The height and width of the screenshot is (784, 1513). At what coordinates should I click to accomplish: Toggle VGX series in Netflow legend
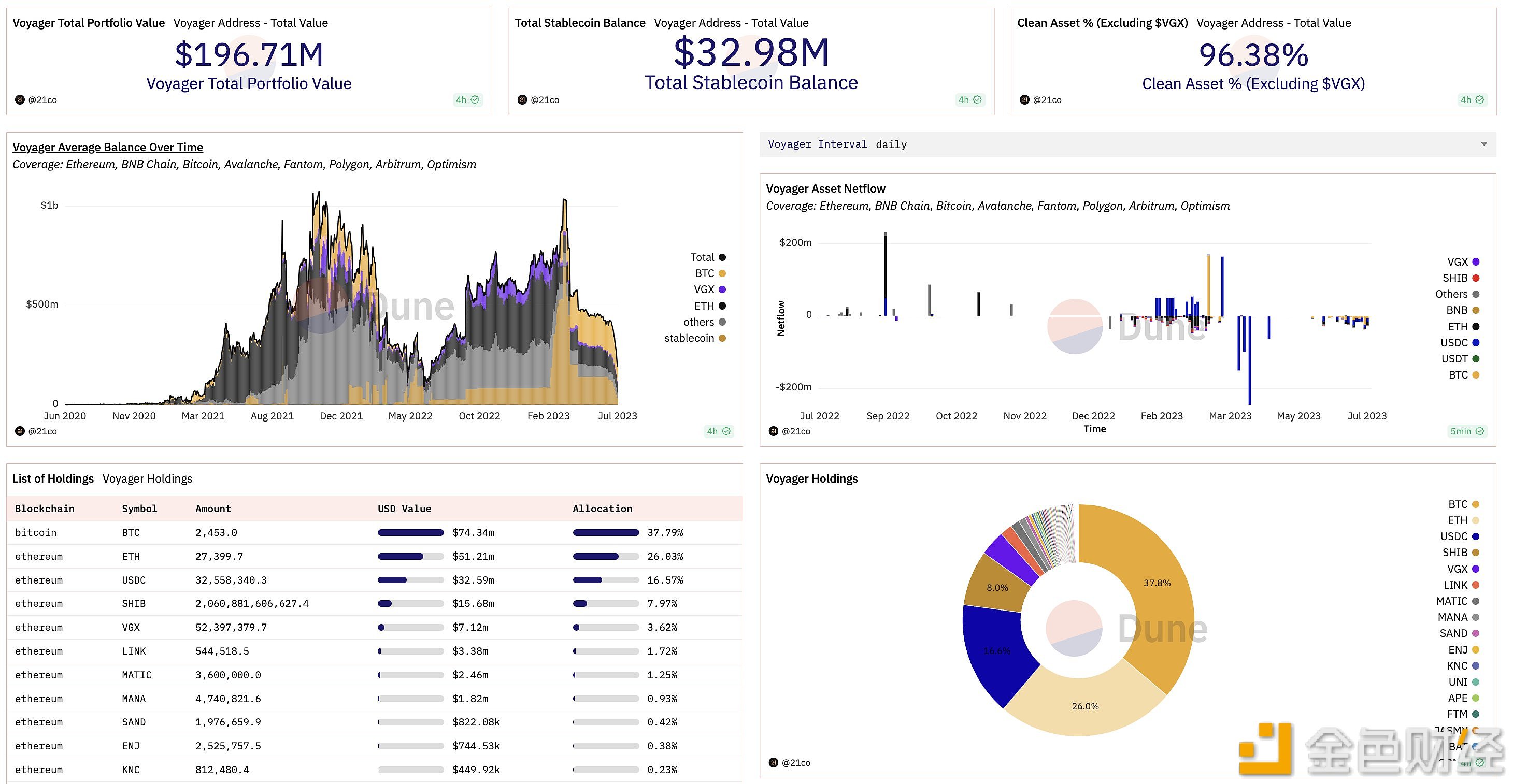[1463, 262]
